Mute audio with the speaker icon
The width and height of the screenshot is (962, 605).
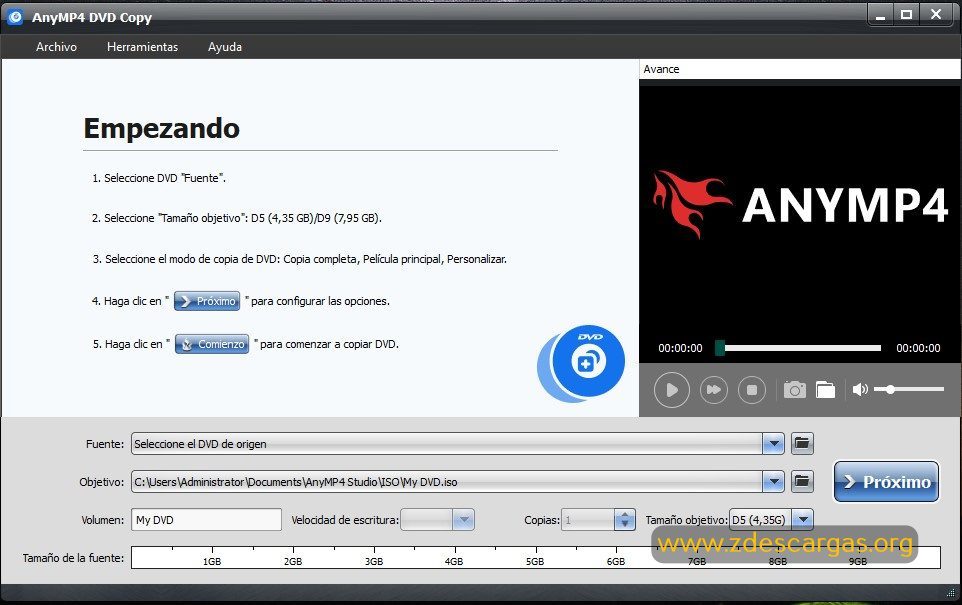click(860, 389)
